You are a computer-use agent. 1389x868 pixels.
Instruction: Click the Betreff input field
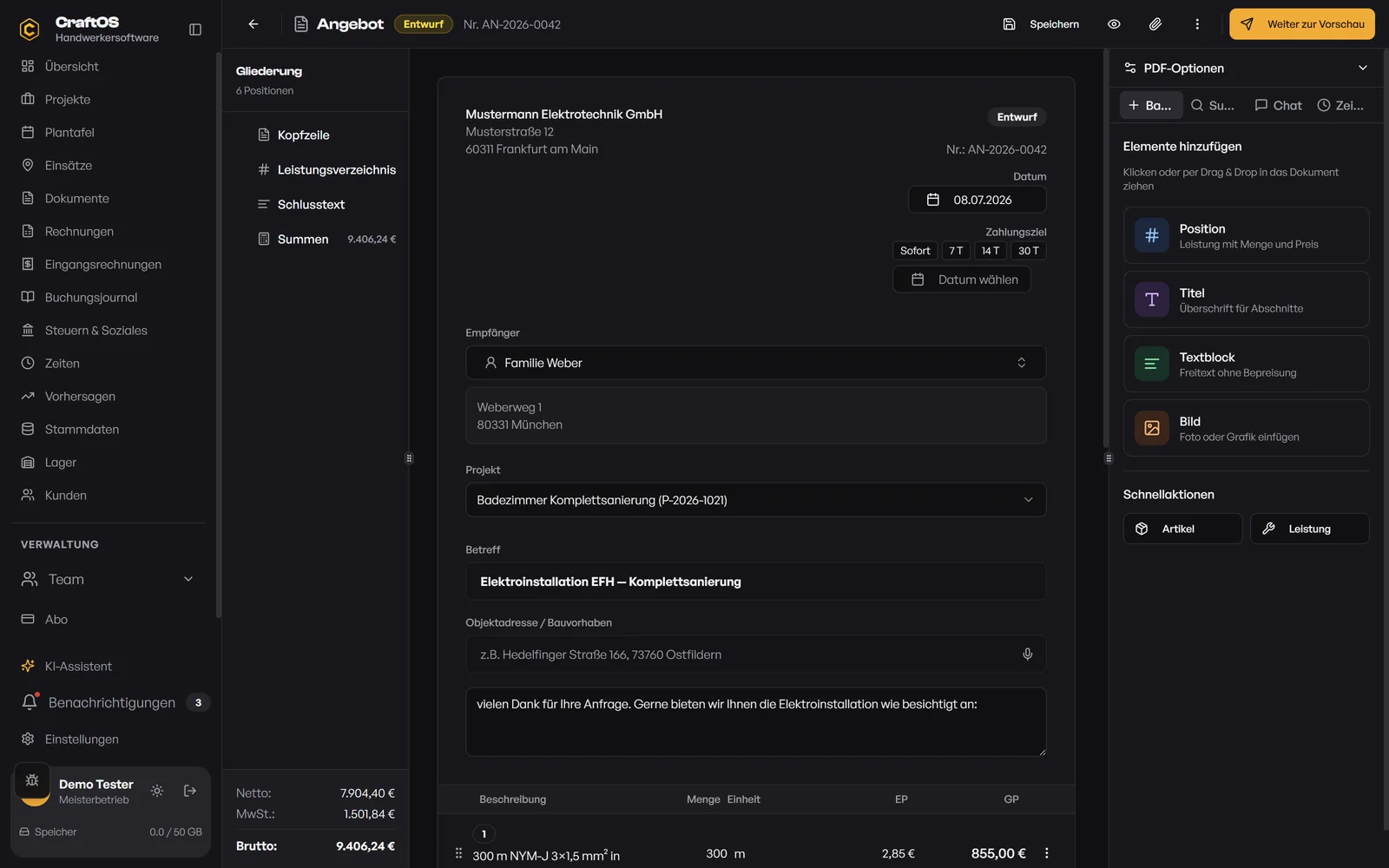(755, 582)
